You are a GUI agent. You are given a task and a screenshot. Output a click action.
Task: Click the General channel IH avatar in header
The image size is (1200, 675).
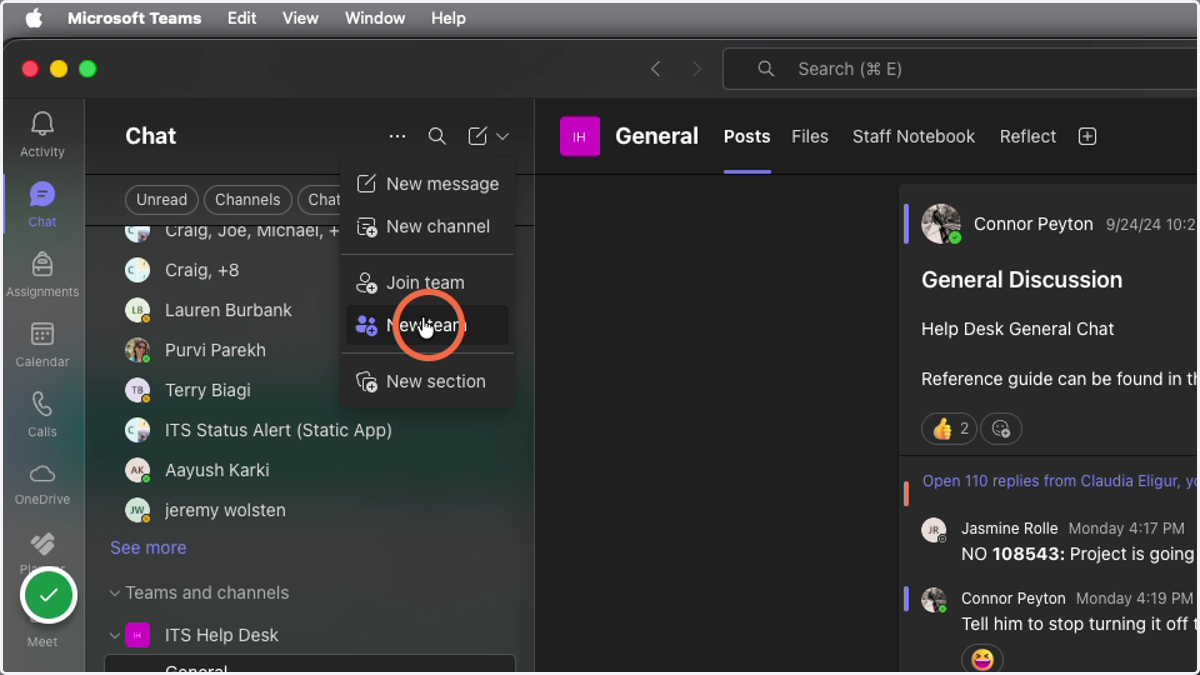pyautogui.click(x=580, y=137)
